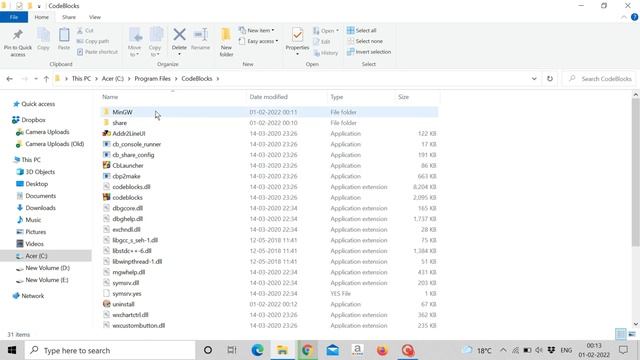Image resolution: width=640 pixels, height=360 pixels.
Task: Select the Addr2LineUI application
Action: (269, 133)
